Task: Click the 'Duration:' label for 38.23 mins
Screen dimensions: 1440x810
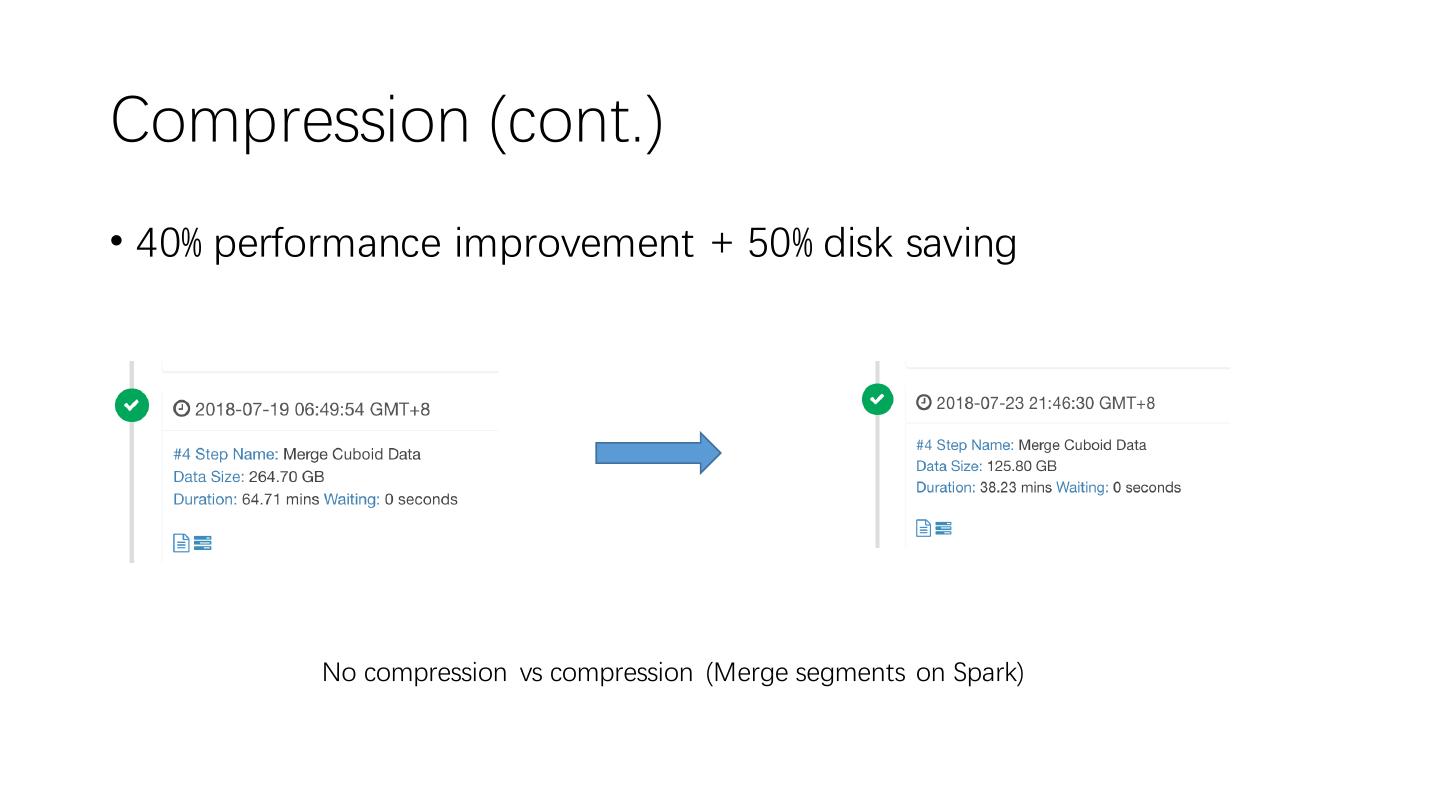Action: (x=945, y=488)
